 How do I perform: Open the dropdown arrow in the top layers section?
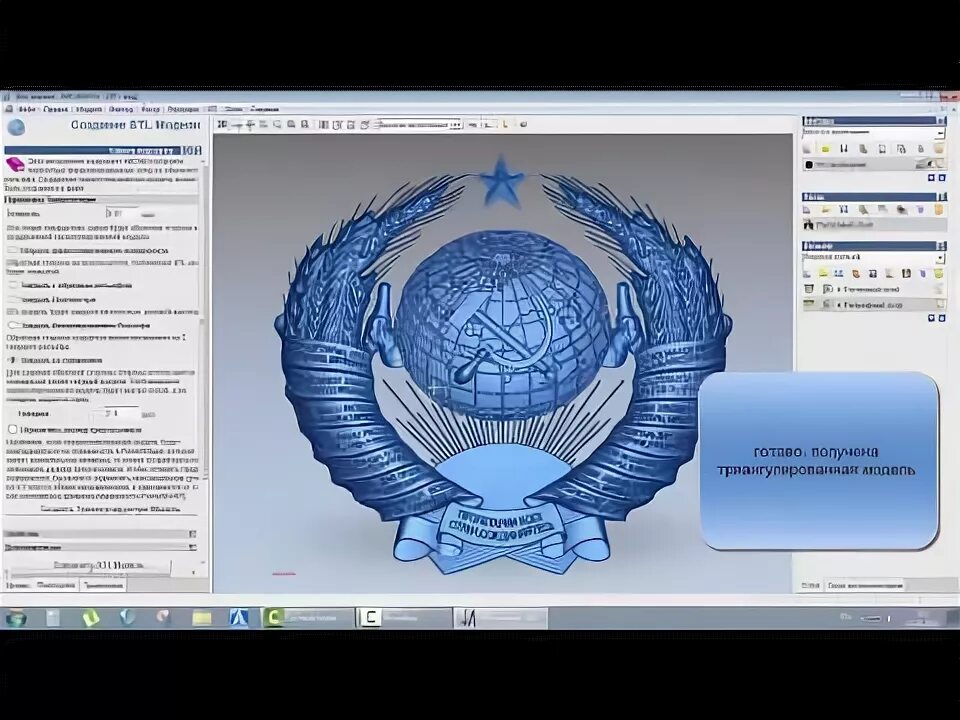click(940, 133)
